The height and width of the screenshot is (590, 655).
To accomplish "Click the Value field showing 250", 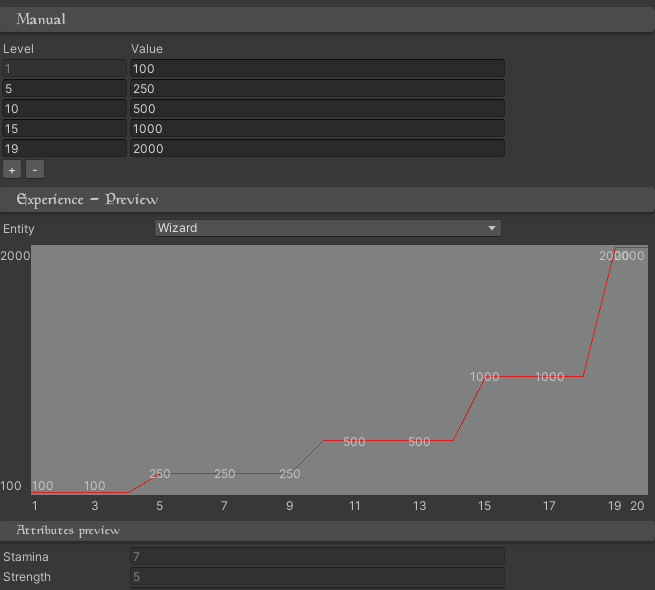I will (x=317, y=88).
